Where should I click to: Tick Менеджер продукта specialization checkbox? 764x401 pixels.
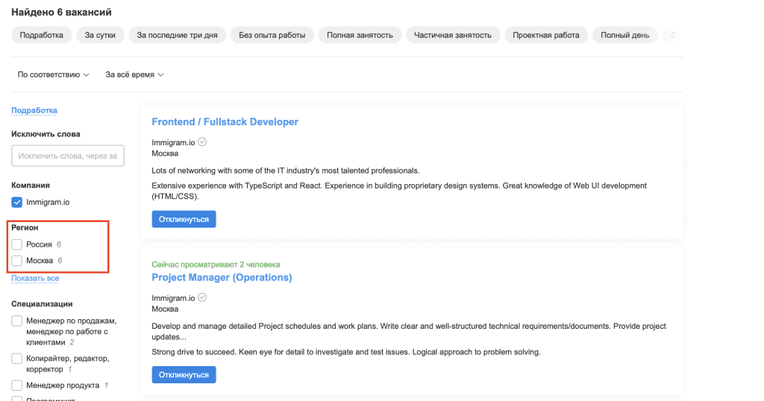coord(17,385)
